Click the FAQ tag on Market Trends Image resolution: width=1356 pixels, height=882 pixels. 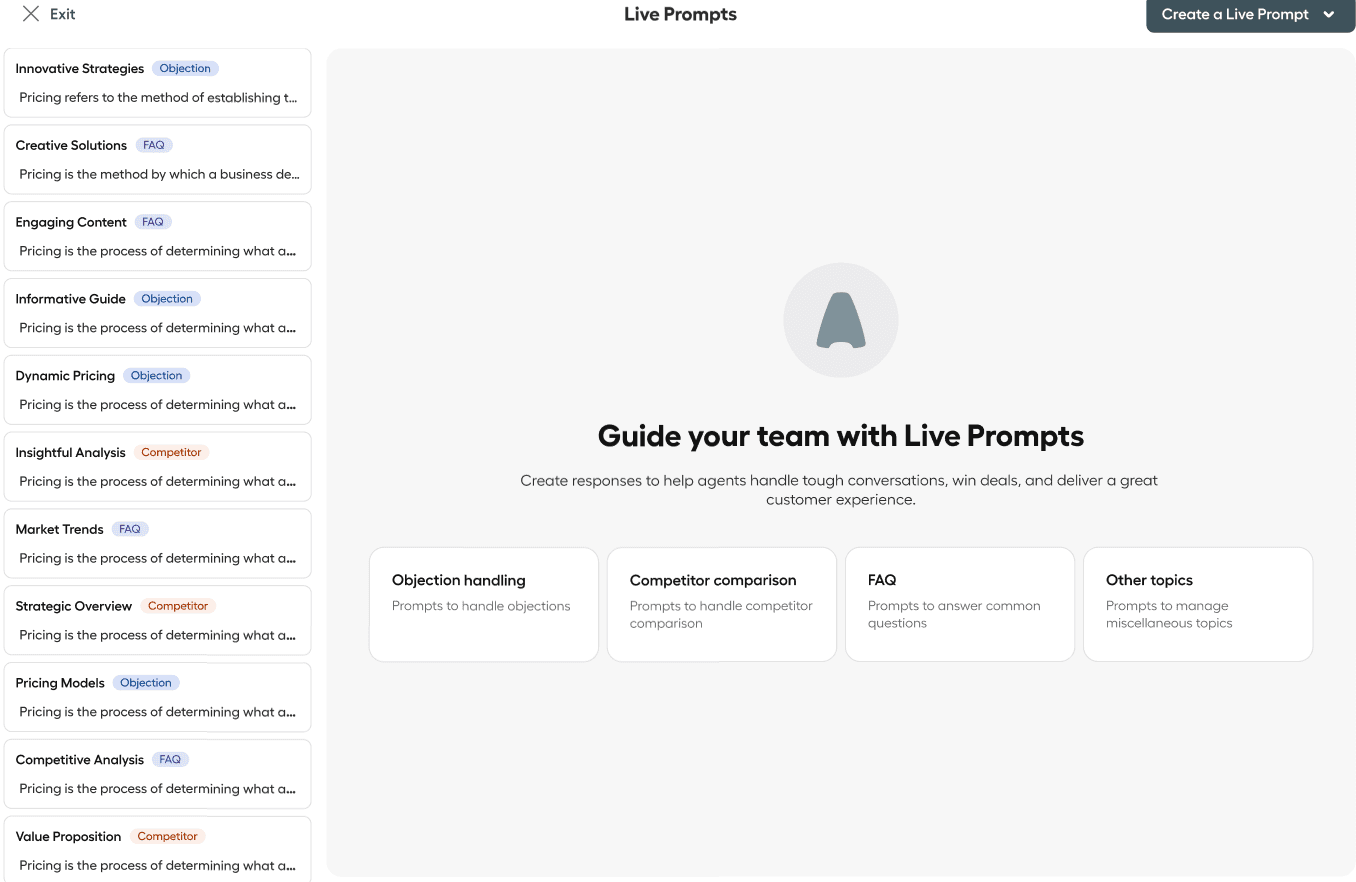point(130,529)
